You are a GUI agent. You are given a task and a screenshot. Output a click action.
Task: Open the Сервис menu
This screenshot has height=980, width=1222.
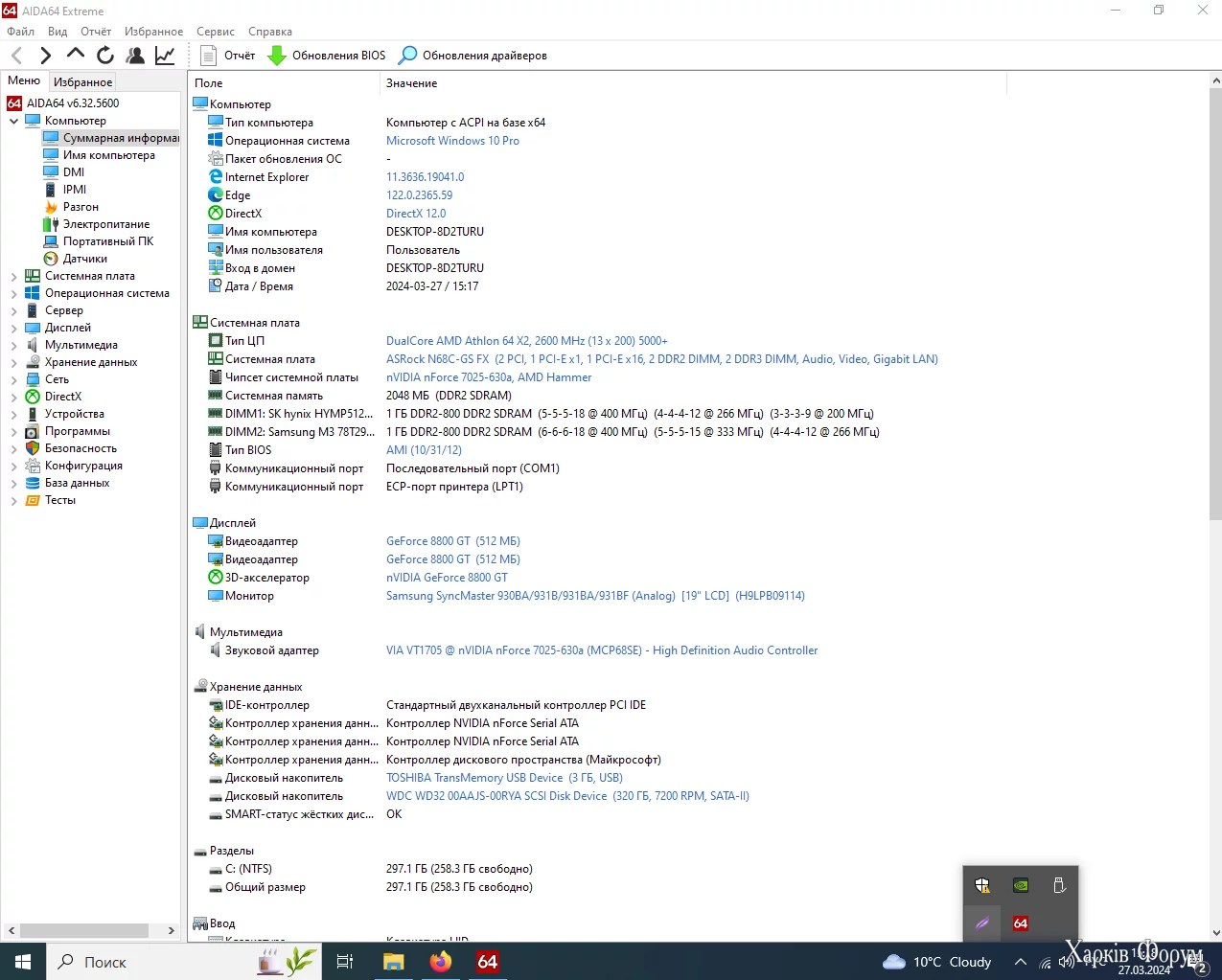[215, 32]
